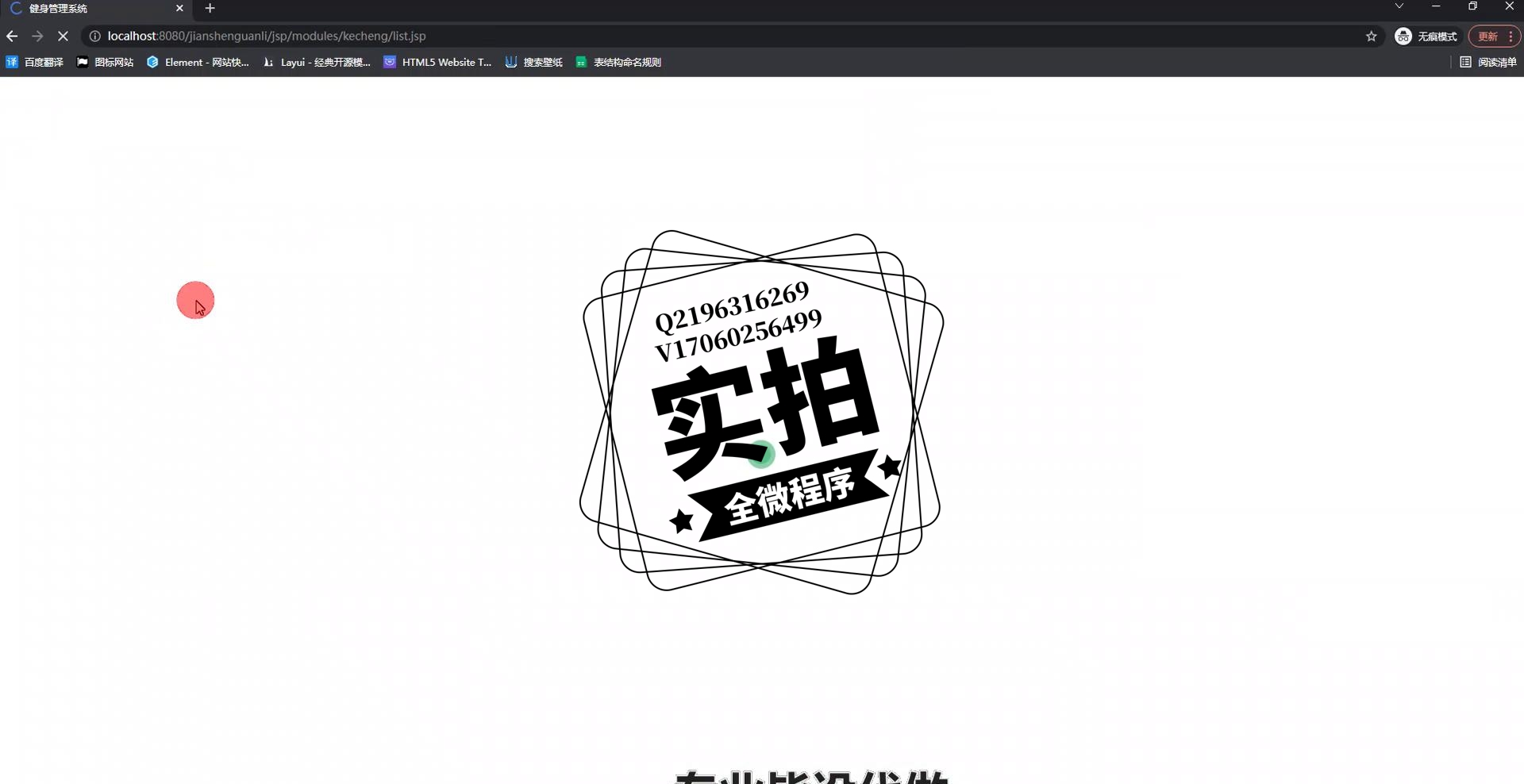Open 图标网站 bookmark

(x=105, y=62)
